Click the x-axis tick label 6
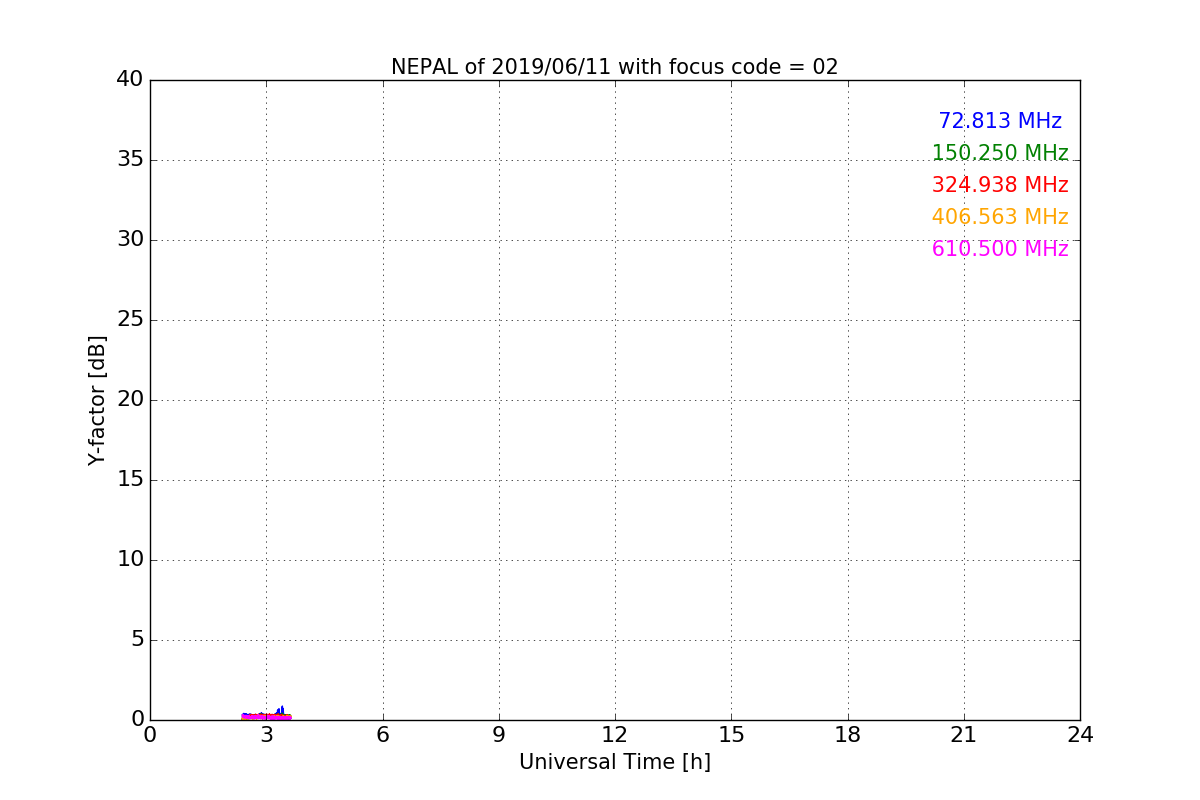 click(x=382, y=735)
